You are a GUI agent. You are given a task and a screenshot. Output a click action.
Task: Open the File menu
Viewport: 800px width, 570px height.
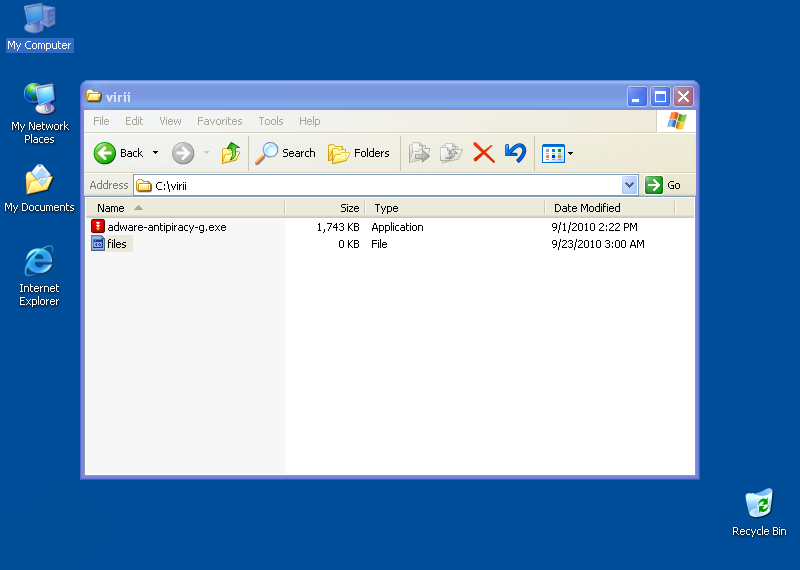101,121
